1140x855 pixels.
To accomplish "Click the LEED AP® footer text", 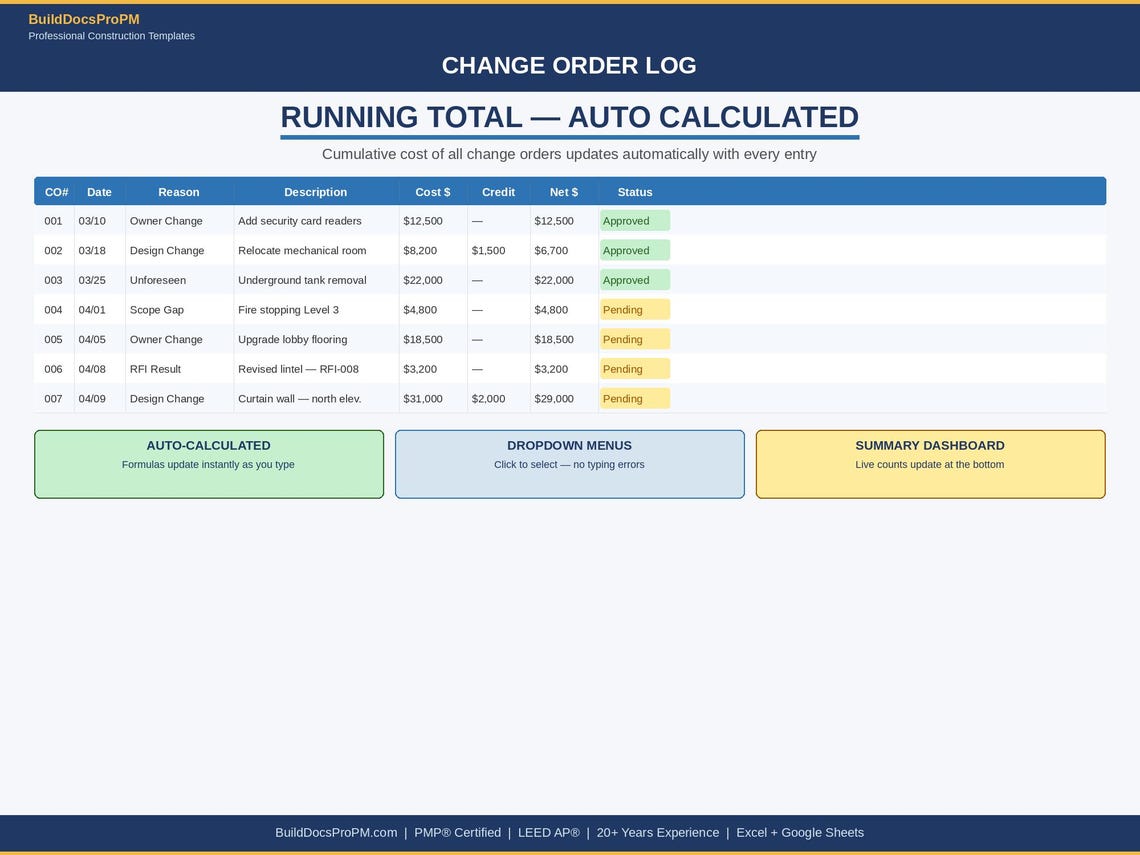I will [x=549, y=832].
